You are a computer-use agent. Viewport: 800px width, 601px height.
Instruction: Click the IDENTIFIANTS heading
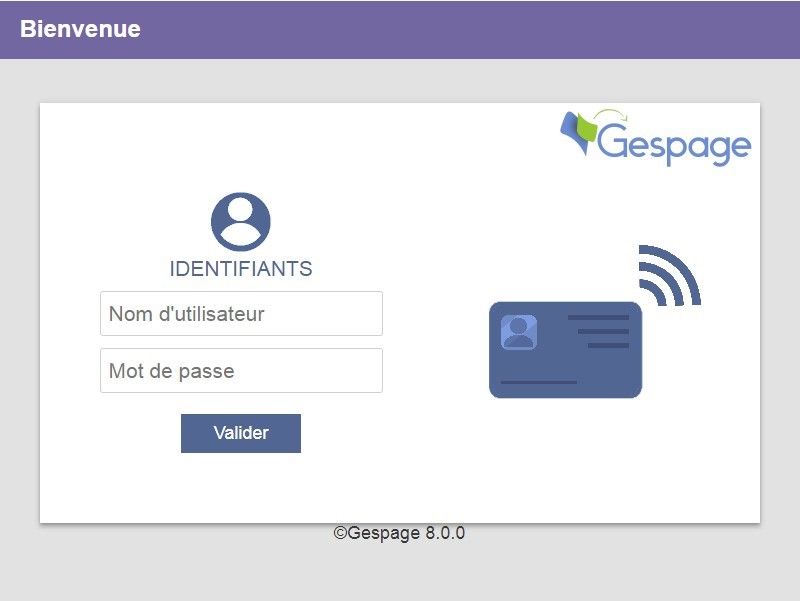coord(241,269)
